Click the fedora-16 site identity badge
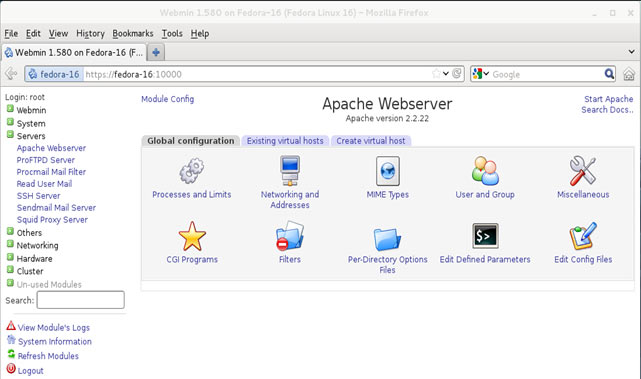 pyautogui.click(x=54, y=74)
